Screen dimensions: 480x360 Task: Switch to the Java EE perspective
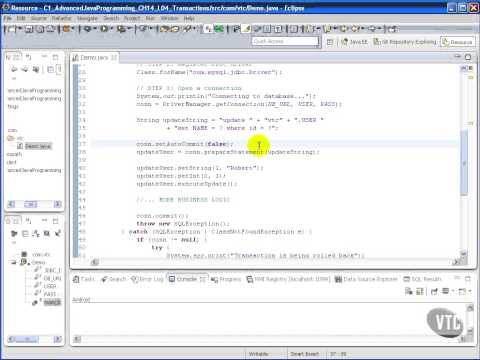click(x=355, y=42)
